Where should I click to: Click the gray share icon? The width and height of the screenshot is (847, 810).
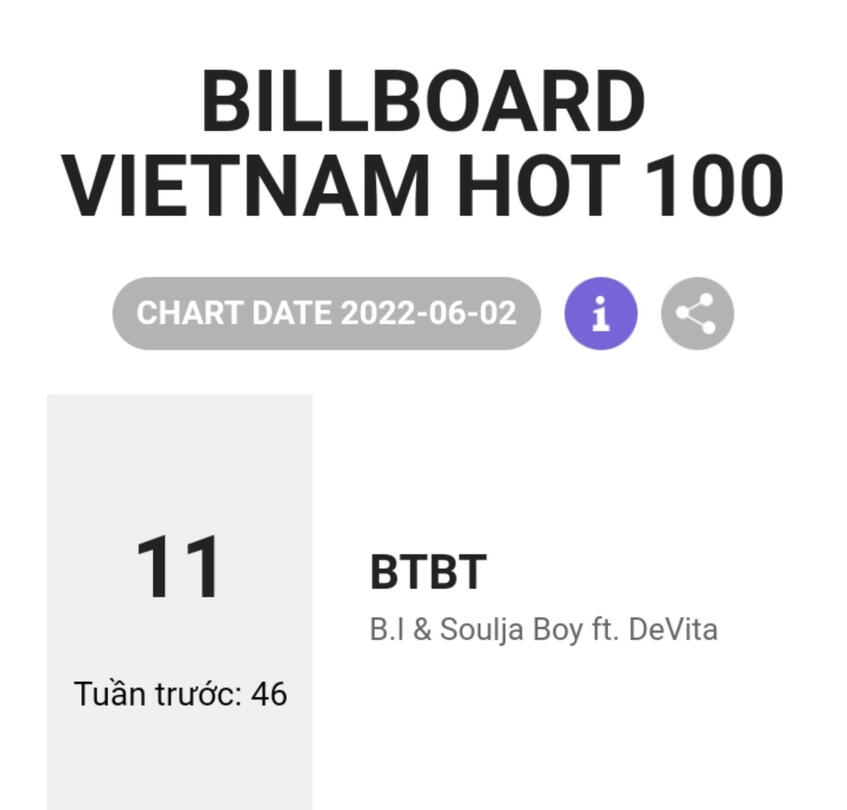coord(697,314)
